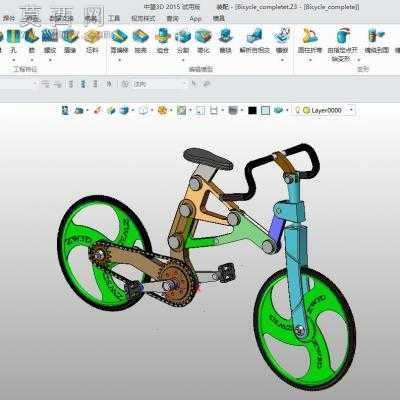Open the 视觉样式 ribbon tab
The width and height of the screenshot is (400, 400).
click(x=143, y=19)
